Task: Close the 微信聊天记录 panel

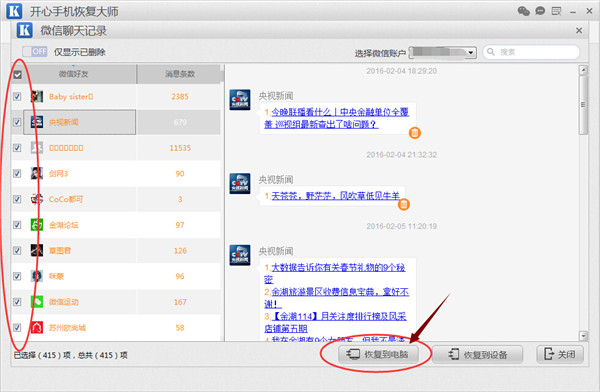Action: [x=579, y=31]
